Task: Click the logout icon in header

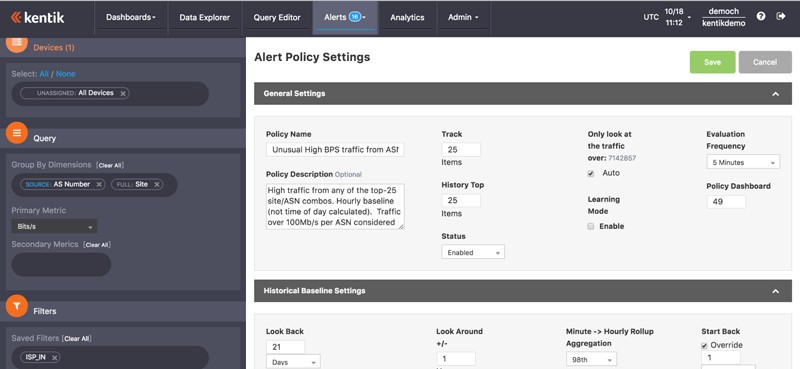Action: (781, 16)
